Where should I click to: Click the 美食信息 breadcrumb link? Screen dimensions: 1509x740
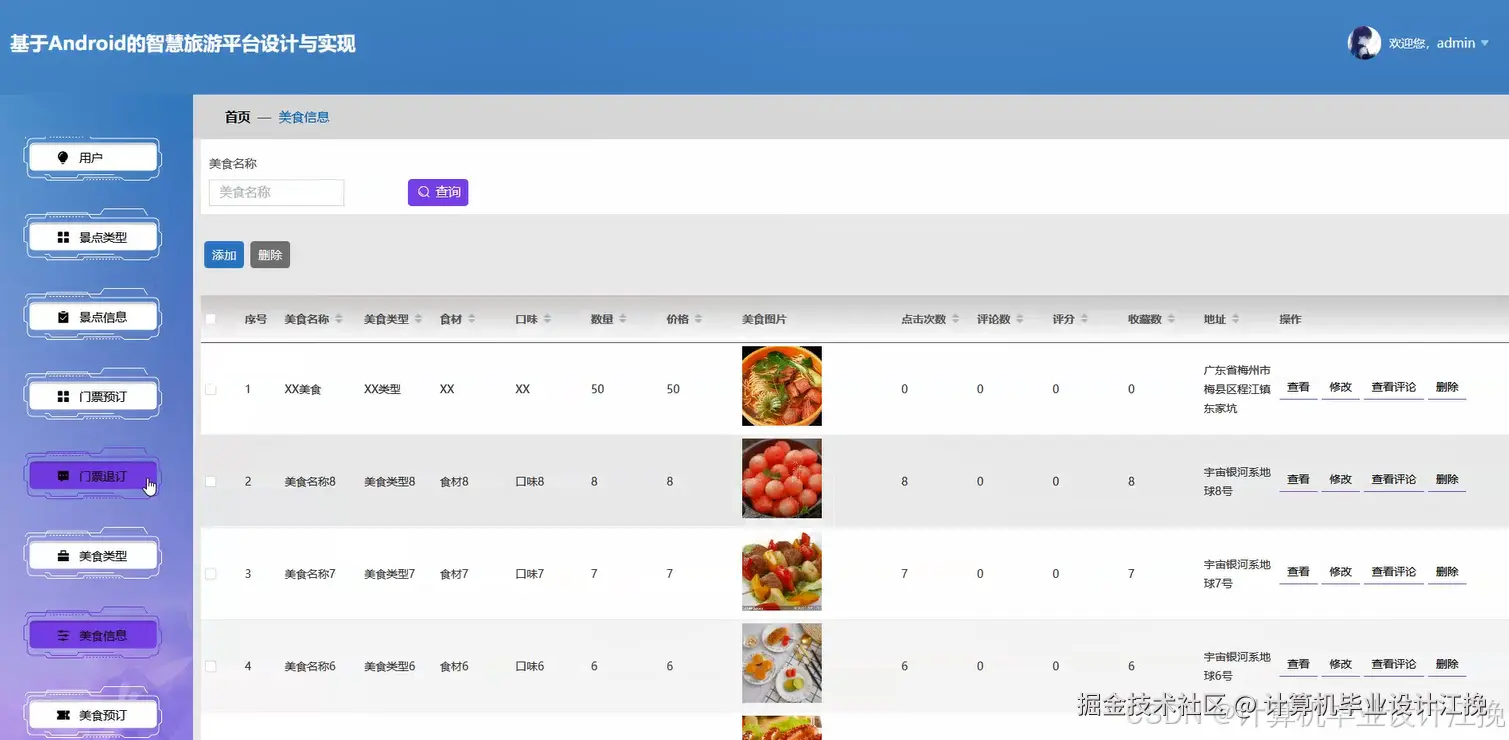point(304,117)
